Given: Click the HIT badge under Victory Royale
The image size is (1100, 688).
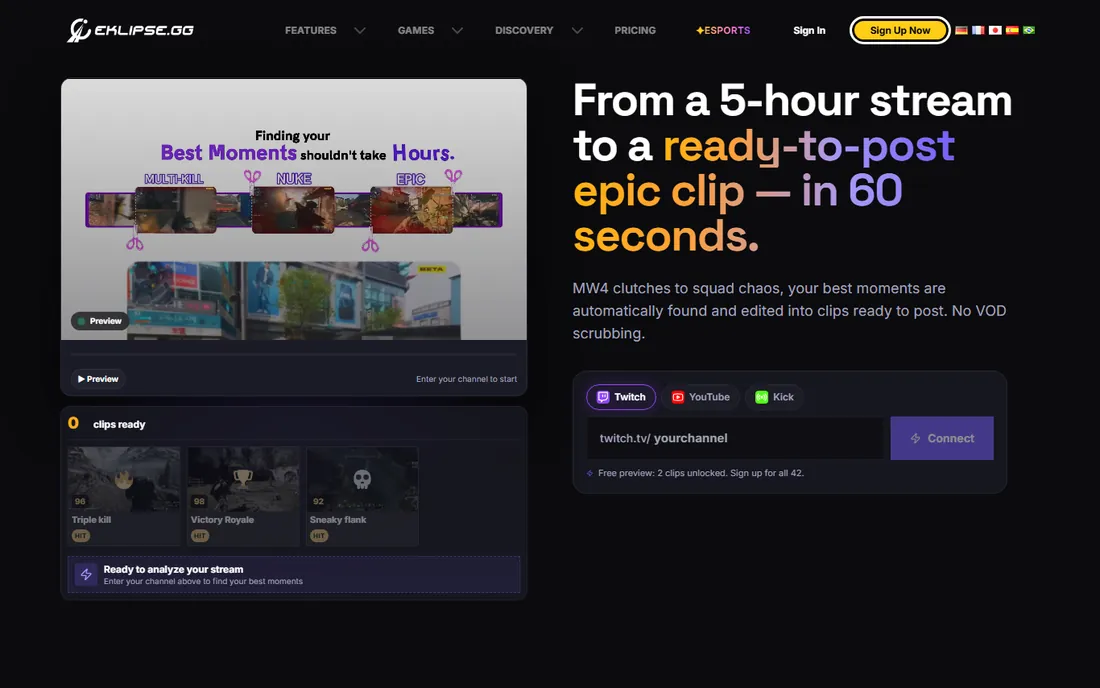Looking at the screenshot, I should tap(200, 536).
